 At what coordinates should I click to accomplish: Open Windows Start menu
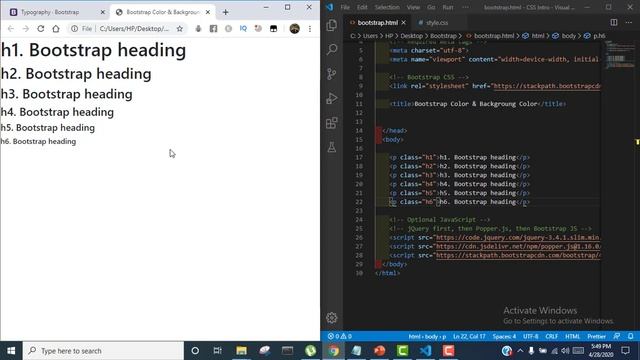coord(11,351)
